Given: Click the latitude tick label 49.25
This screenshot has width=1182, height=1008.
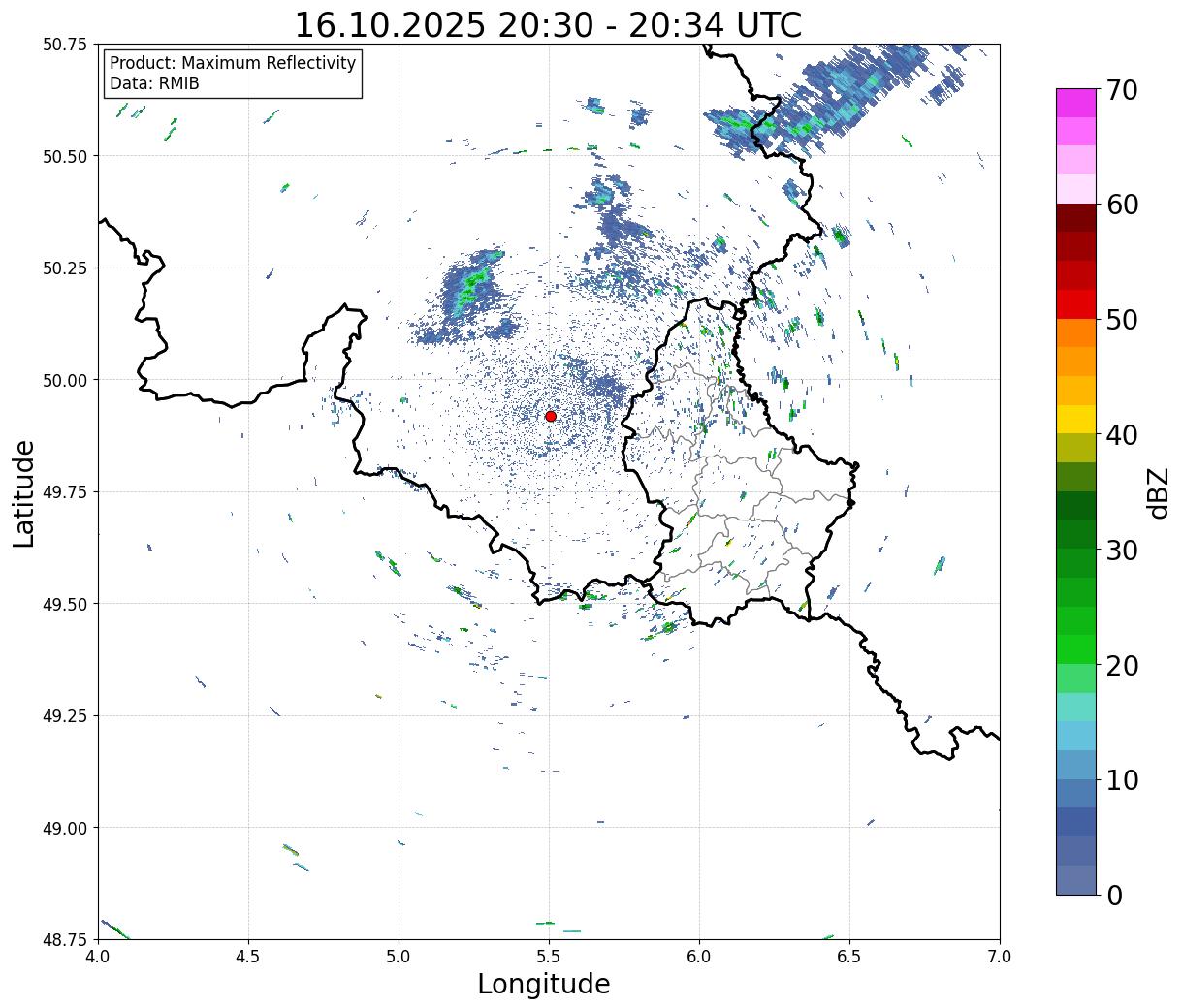Looking at the screenshot, I should coord(64,716).
